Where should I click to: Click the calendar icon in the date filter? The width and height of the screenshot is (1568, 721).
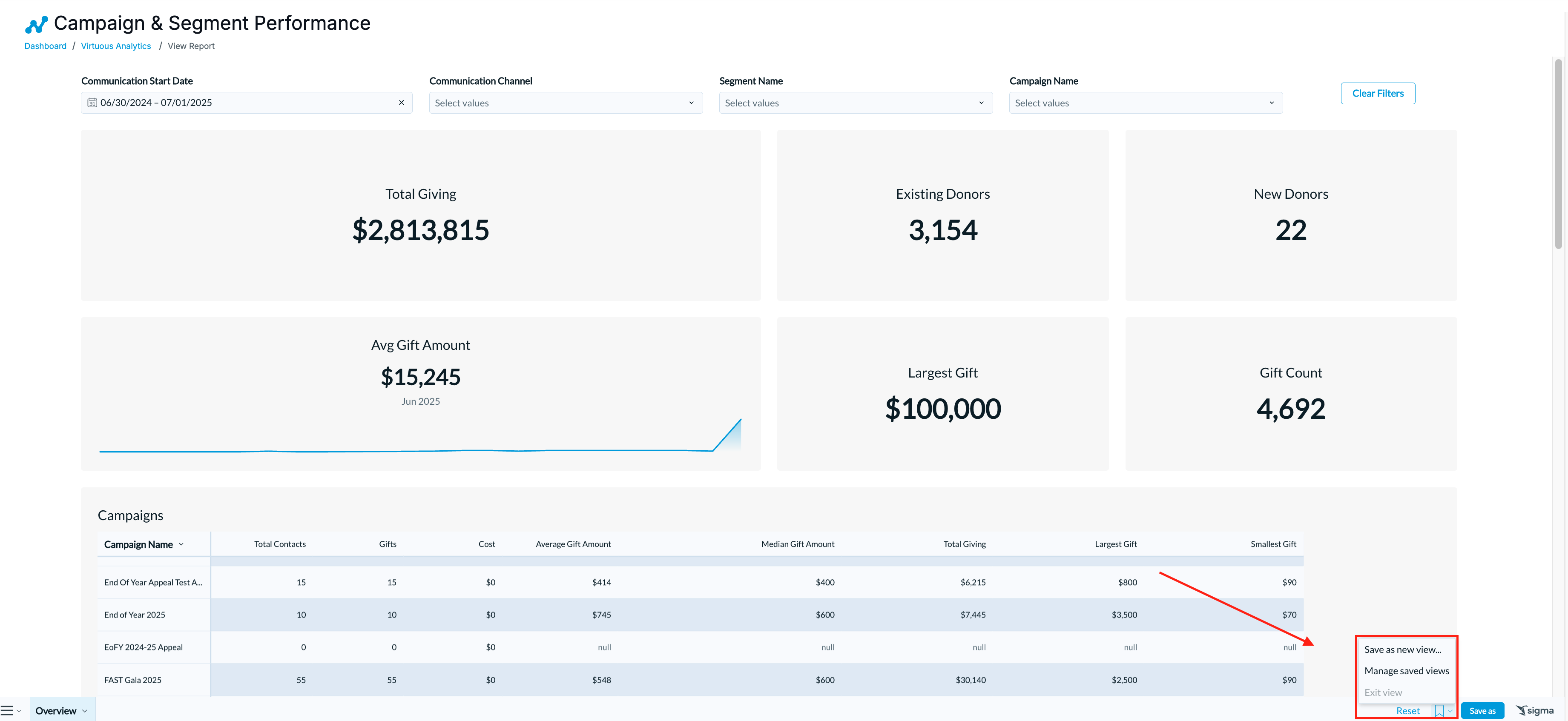click(92, 103)
